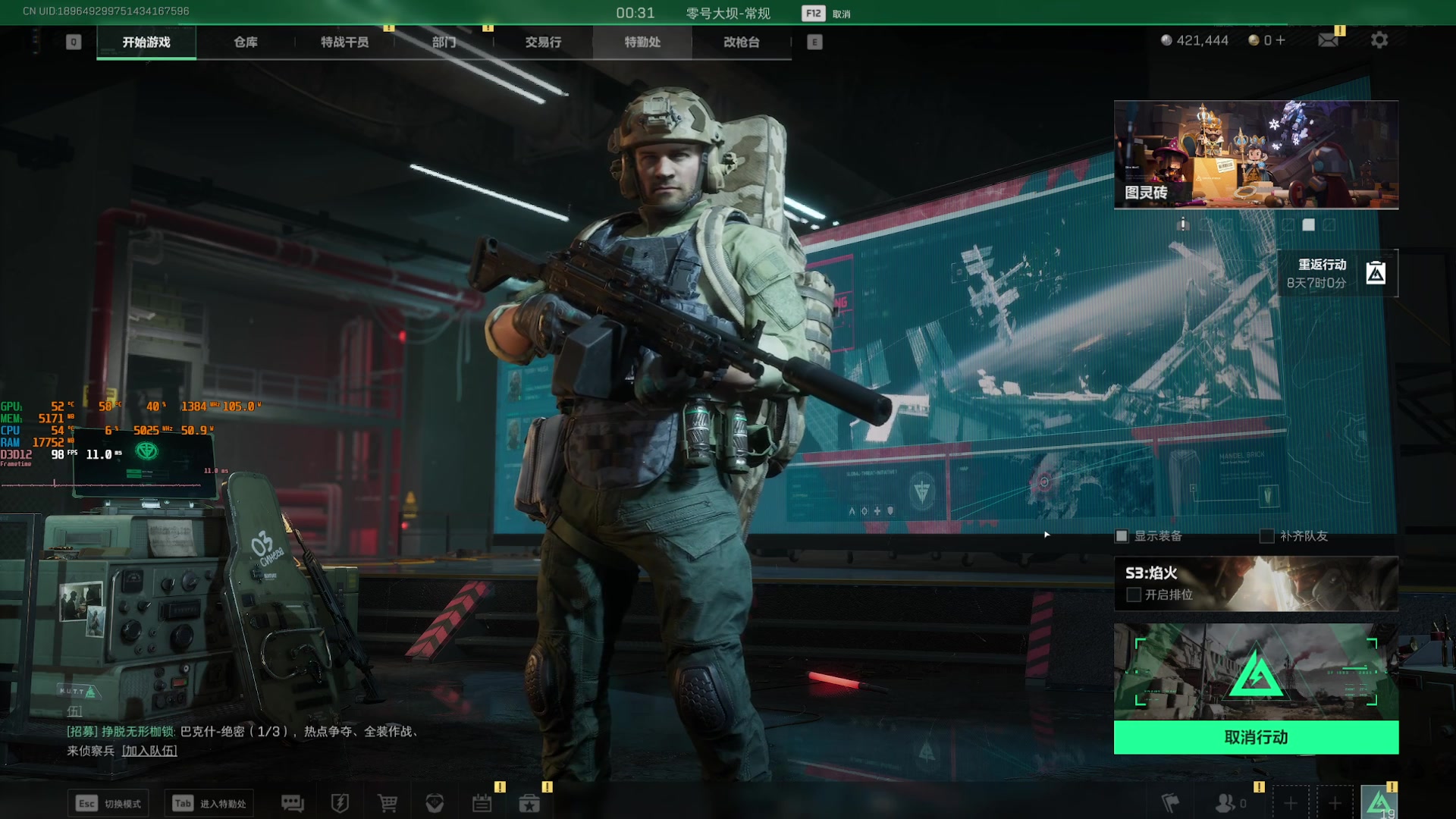Click the F12 取消 matchmaking cancel button
Image resolution: width=1456 pixels, height=819 pixels.
click(x=827, y=14)
